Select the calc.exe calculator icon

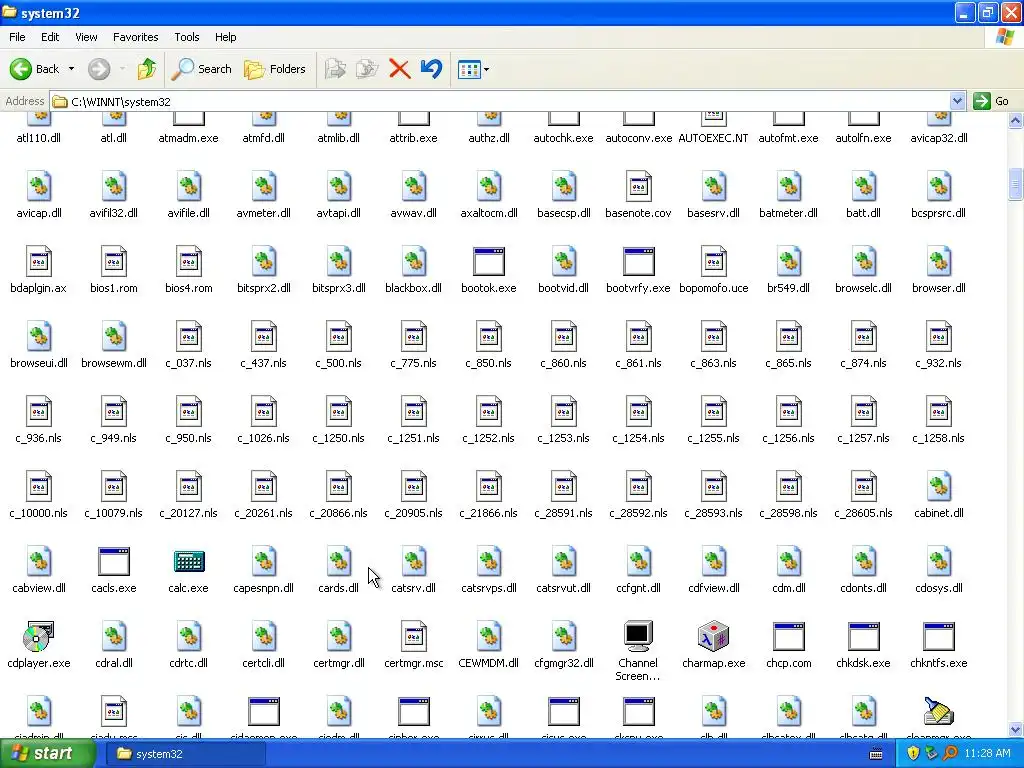189,562
